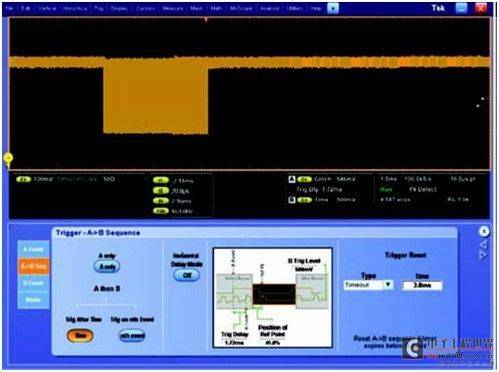Open the Trigger Reset Type dropdown
This screenshot has width=499, height=372.
369,285
